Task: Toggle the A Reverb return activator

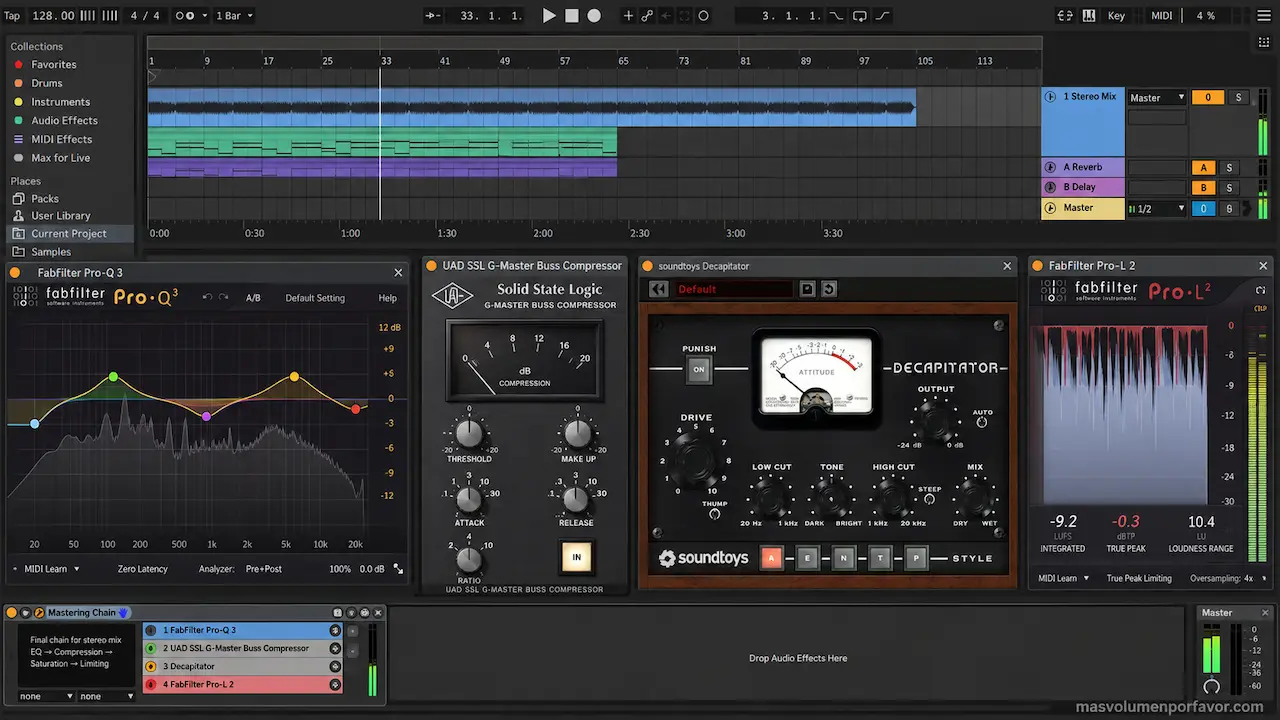Action: click(1203, 167)
